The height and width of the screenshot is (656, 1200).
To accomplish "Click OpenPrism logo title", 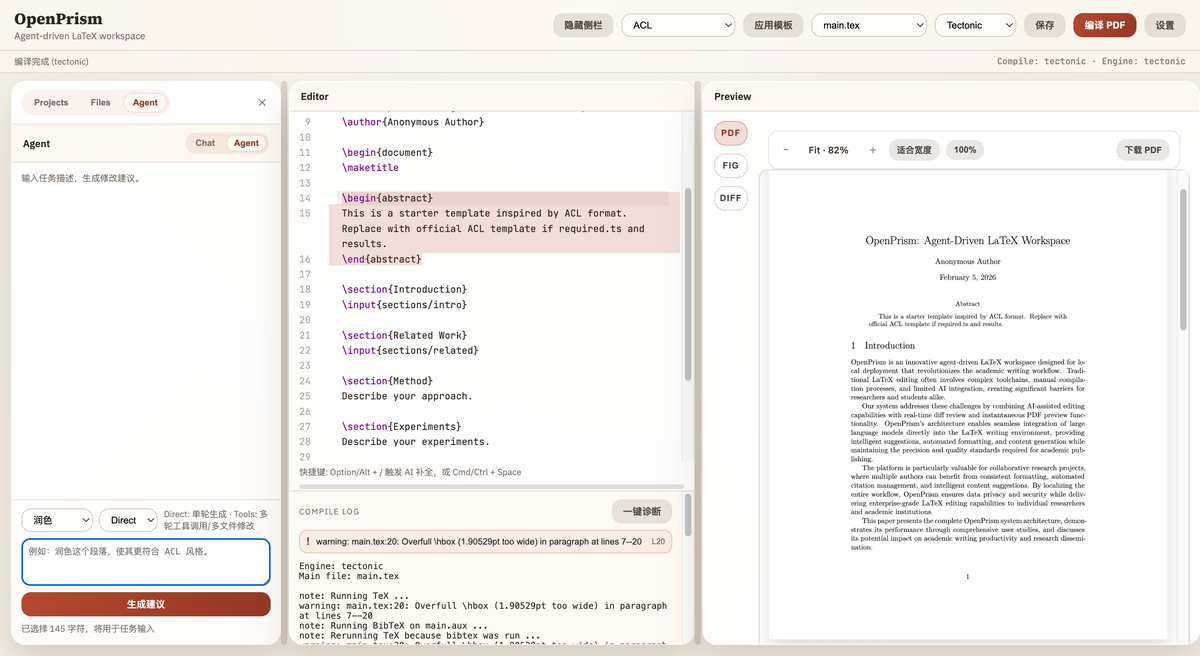I will pyautogui.click(x=58, y=19).
